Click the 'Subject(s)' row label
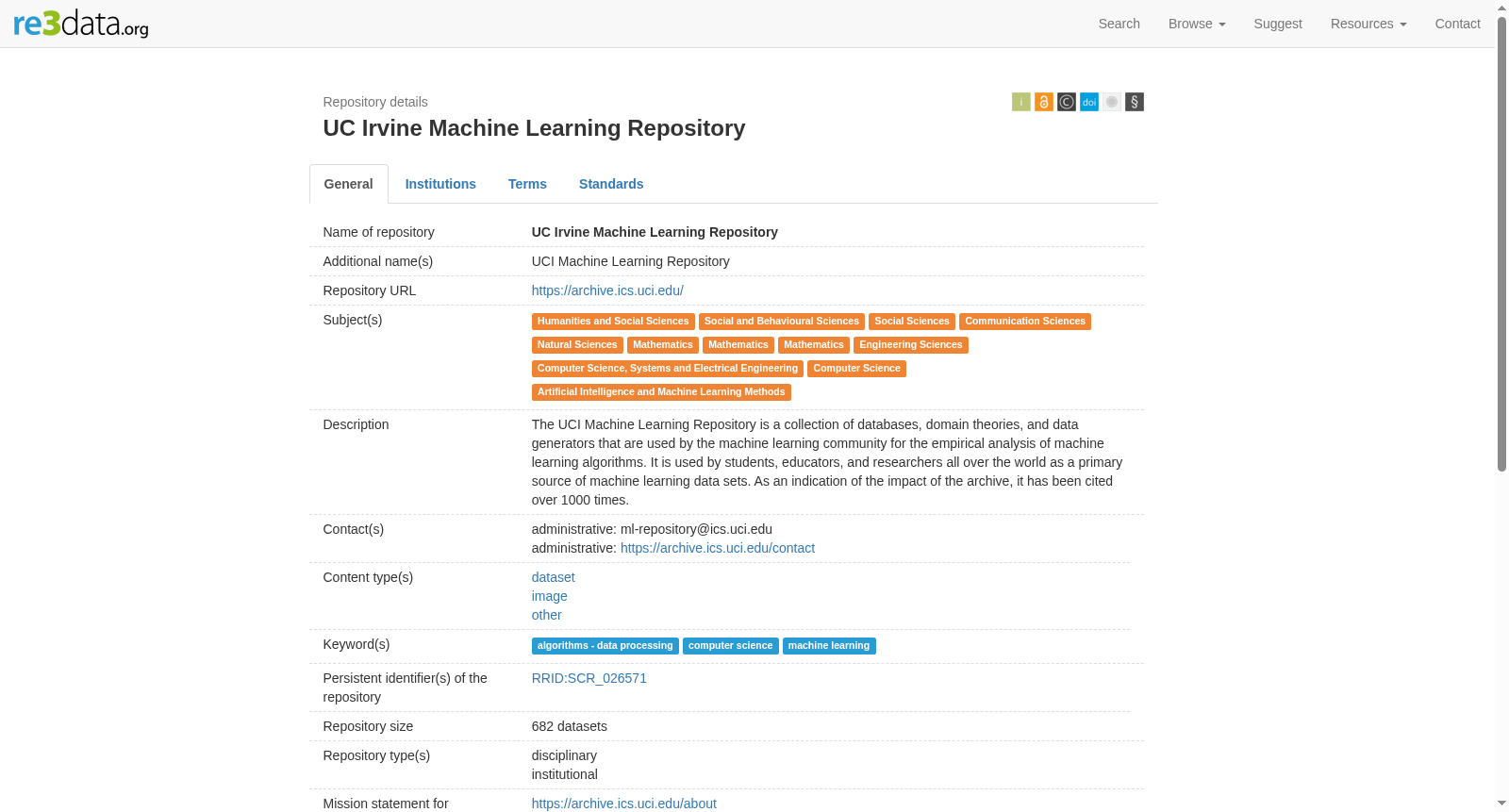The width and height of the screenshot is (1509, 812). tap(353, 320)
